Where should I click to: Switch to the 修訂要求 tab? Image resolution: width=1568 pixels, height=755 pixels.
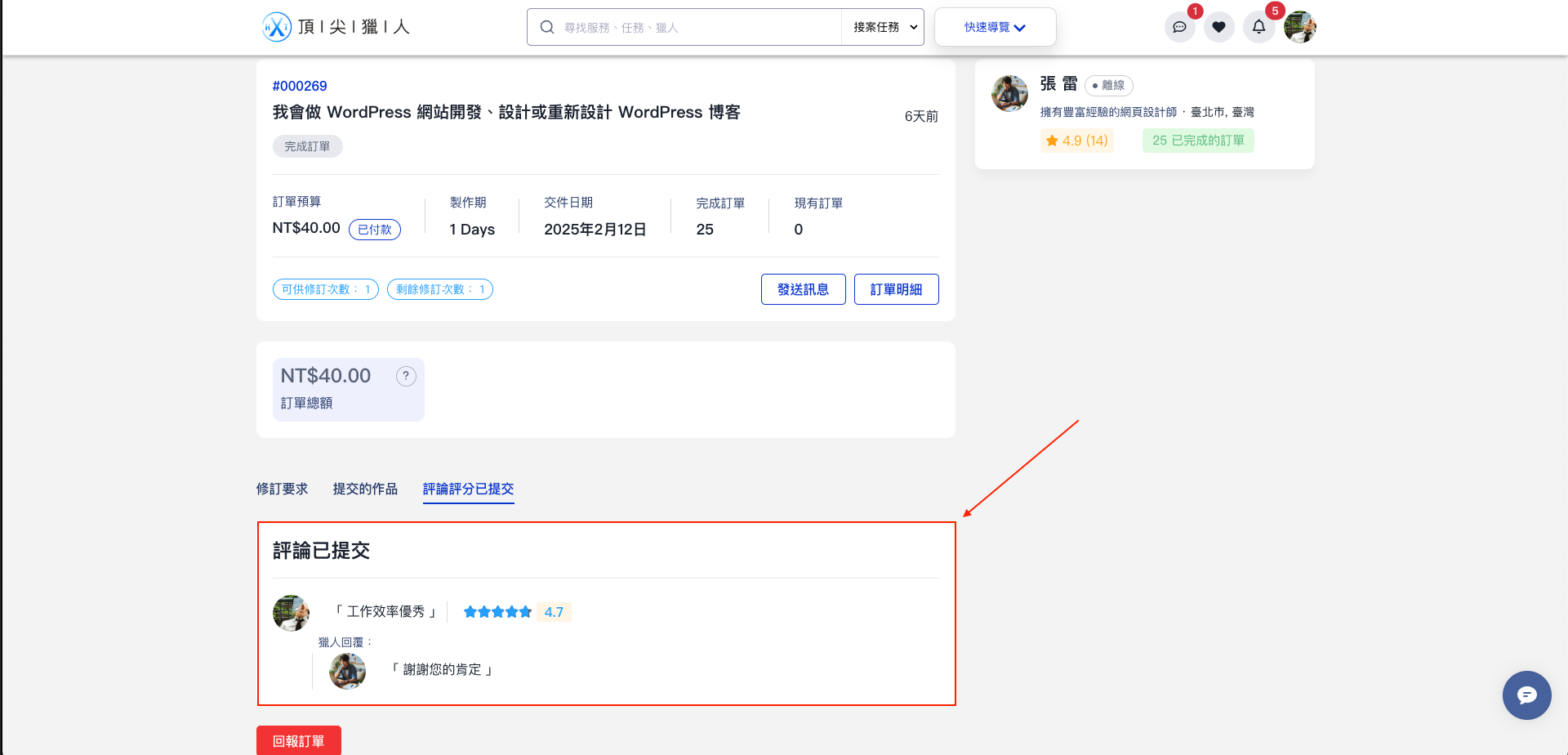[282, 489]
